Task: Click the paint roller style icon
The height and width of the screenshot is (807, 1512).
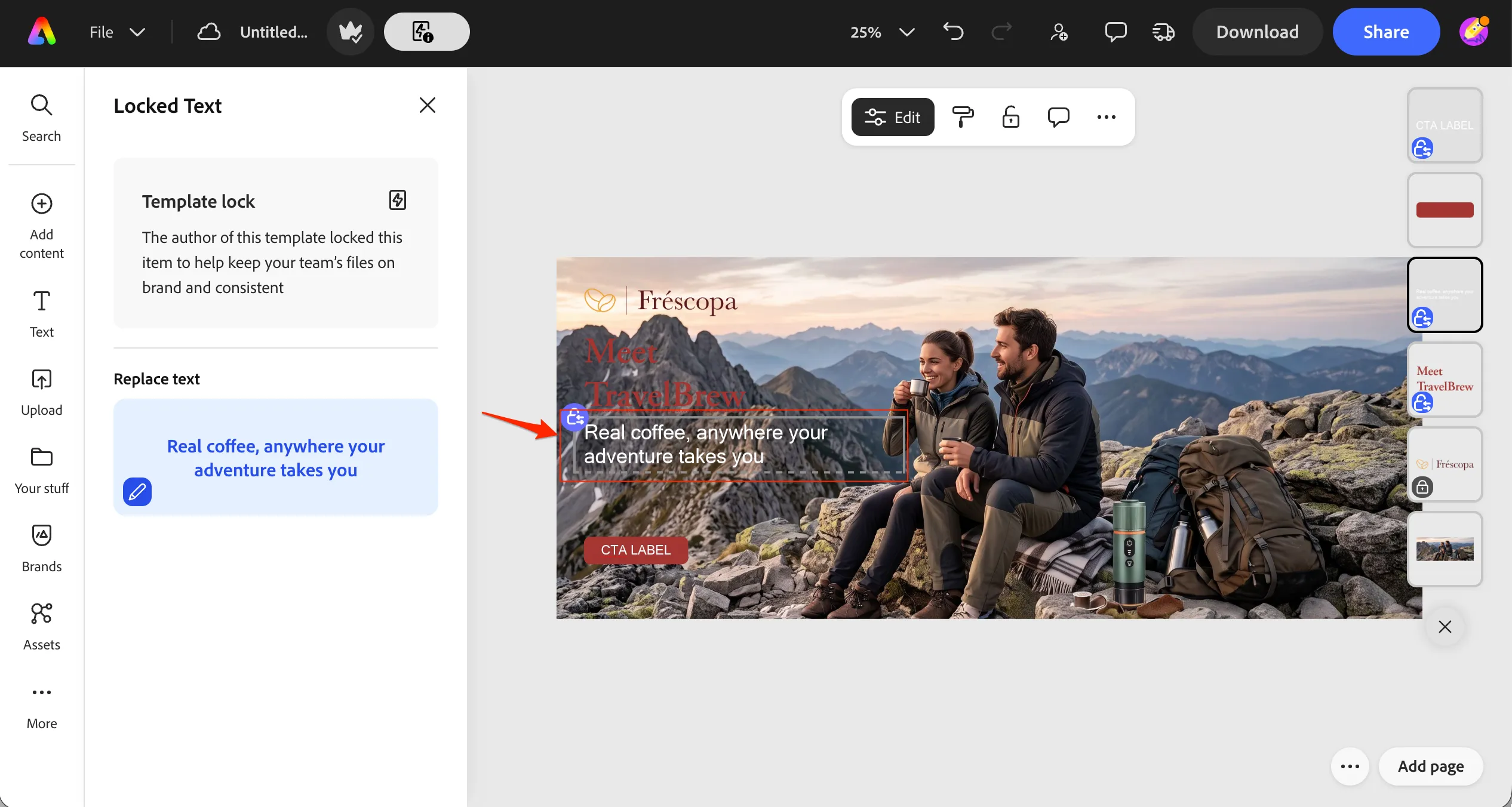Action: (963, 117)
